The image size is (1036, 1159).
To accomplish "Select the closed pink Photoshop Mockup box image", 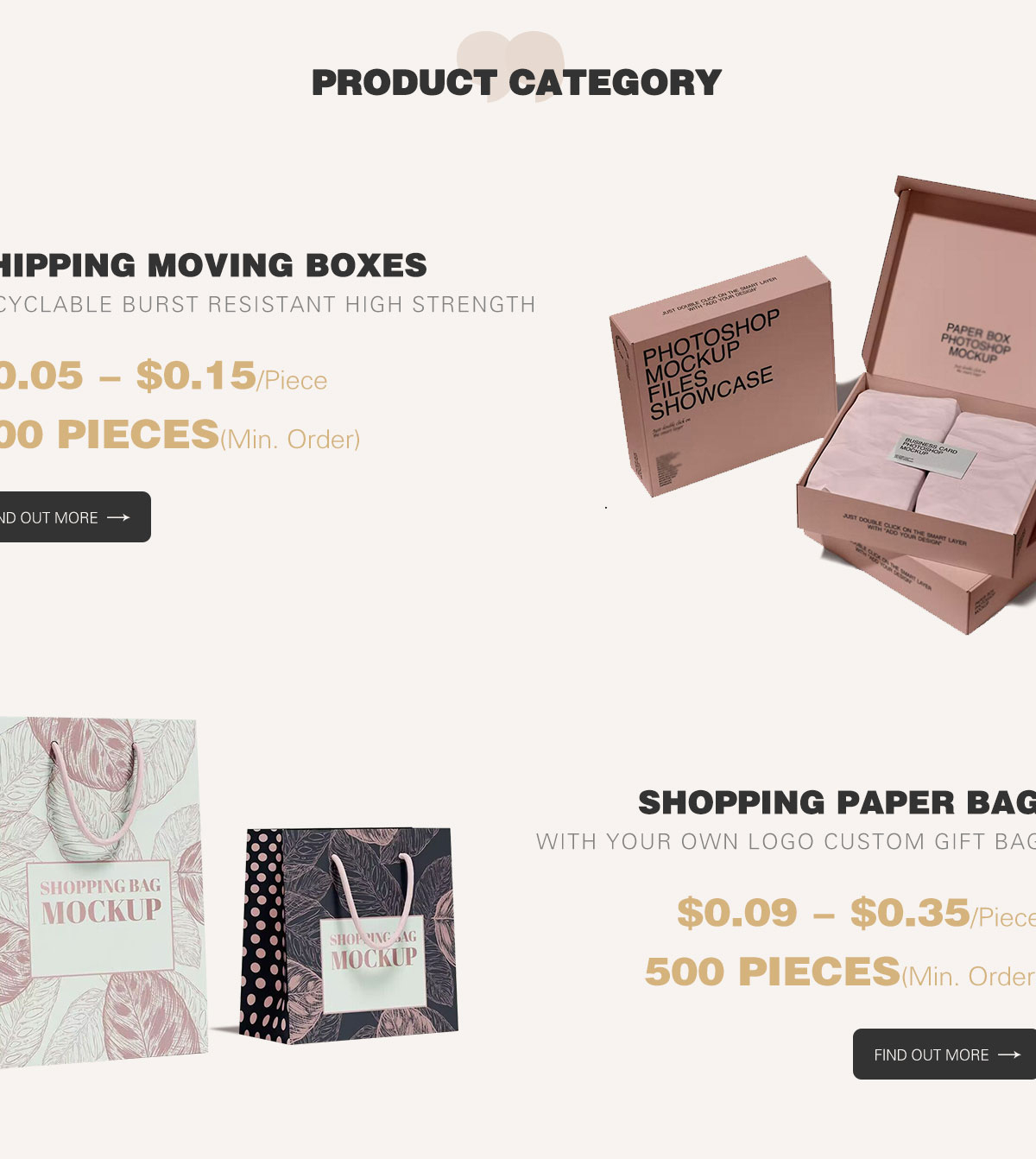I will point(722,377).
